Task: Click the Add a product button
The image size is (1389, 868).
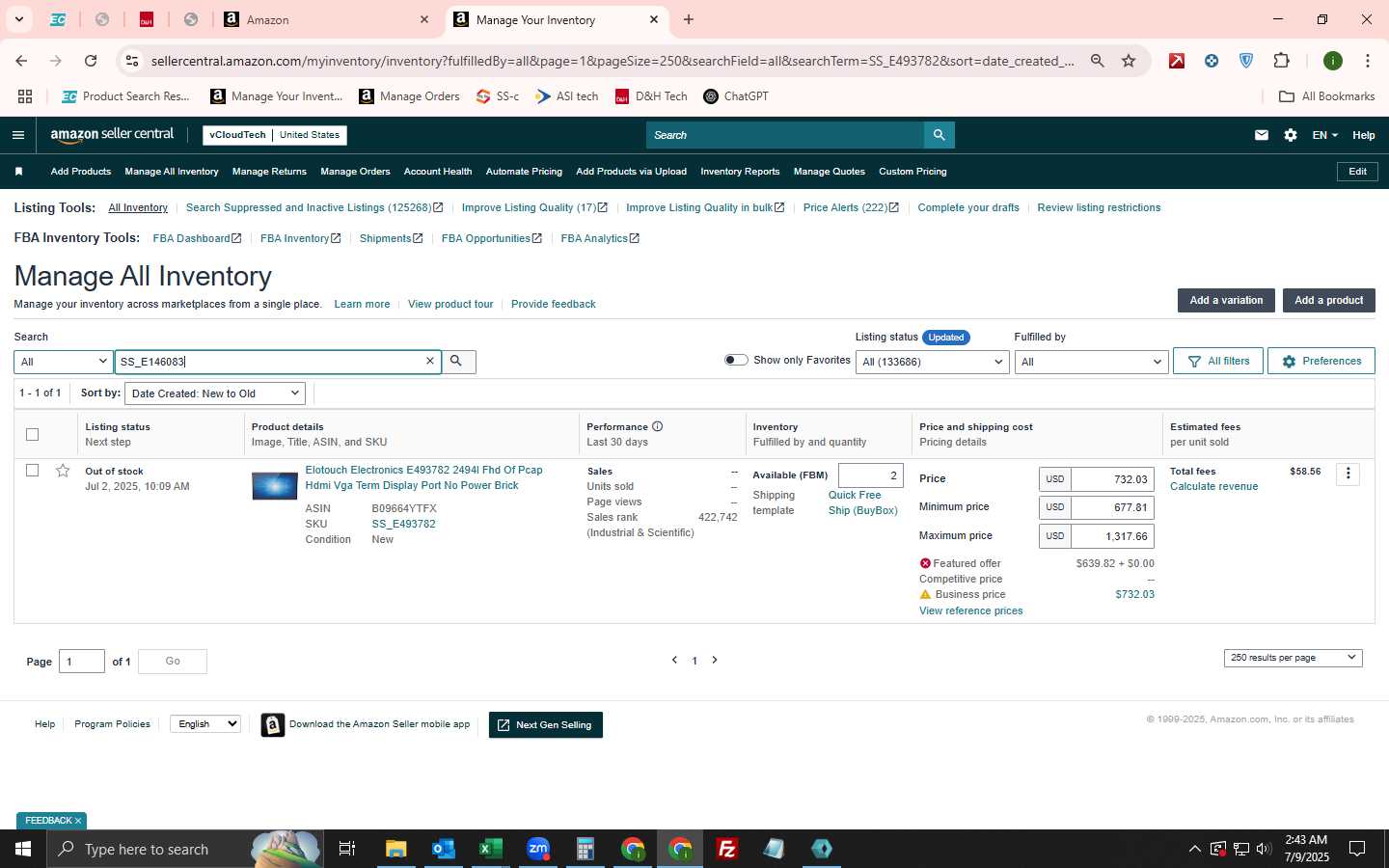Action: 1328,300
